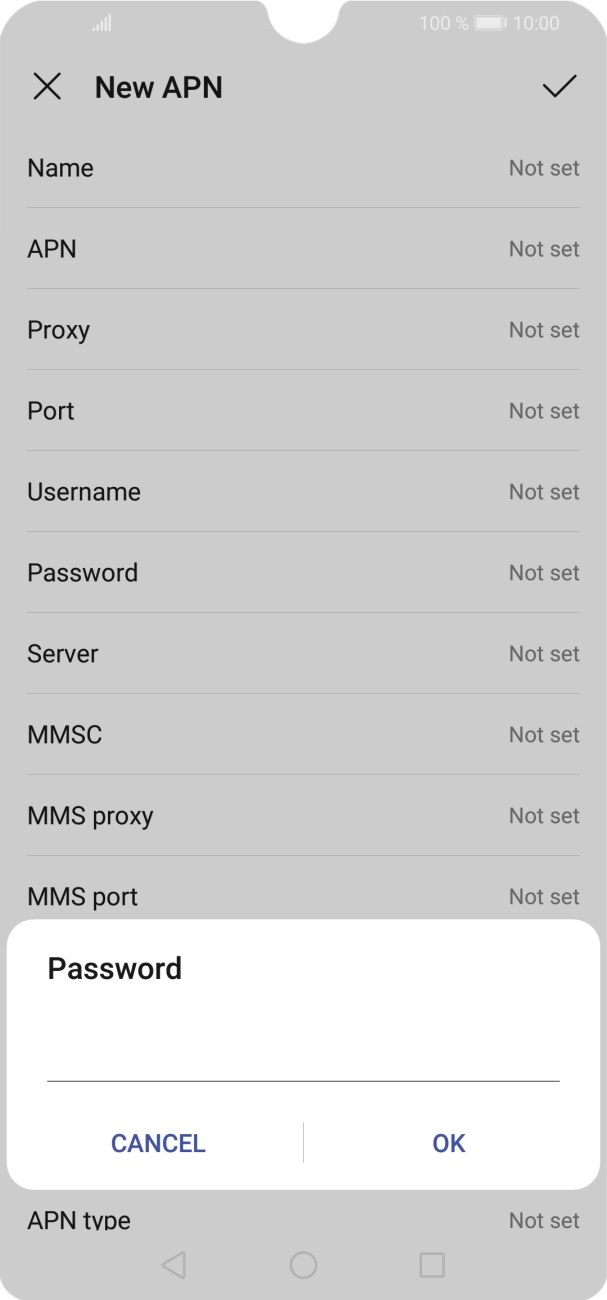This screenshot has height=1300, width=607.
Task: Open the Username field
Action: 303,492
